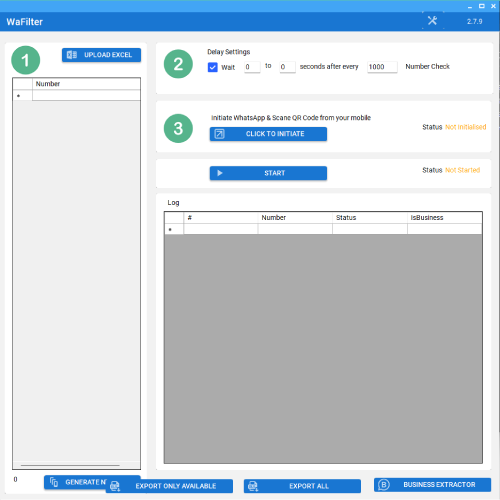Click the CSV icon on Export Only Available

(115, 486)
